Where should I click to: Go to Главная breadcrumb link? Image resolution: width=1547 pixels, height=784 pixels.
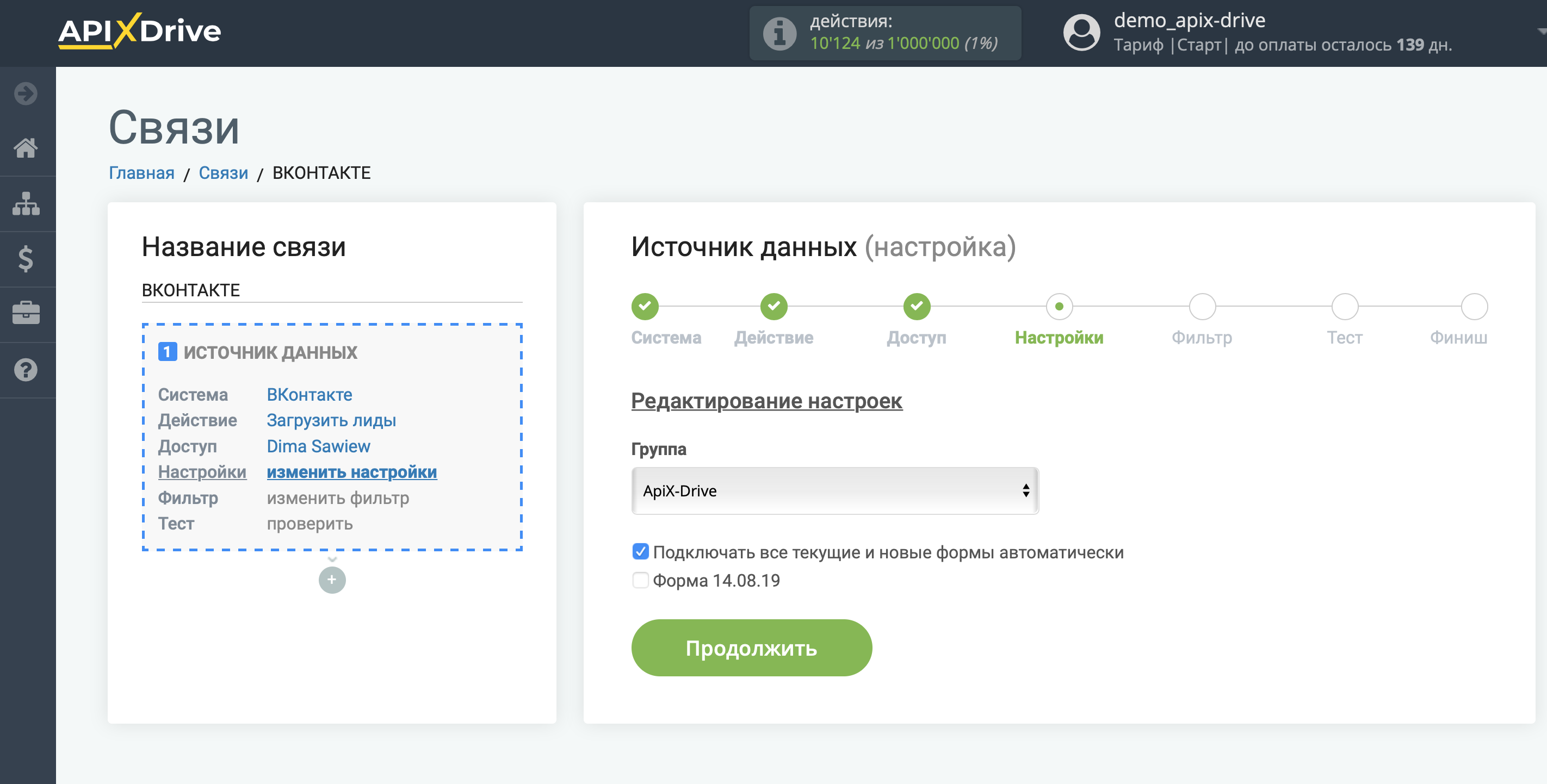click(x=142, y=173)
